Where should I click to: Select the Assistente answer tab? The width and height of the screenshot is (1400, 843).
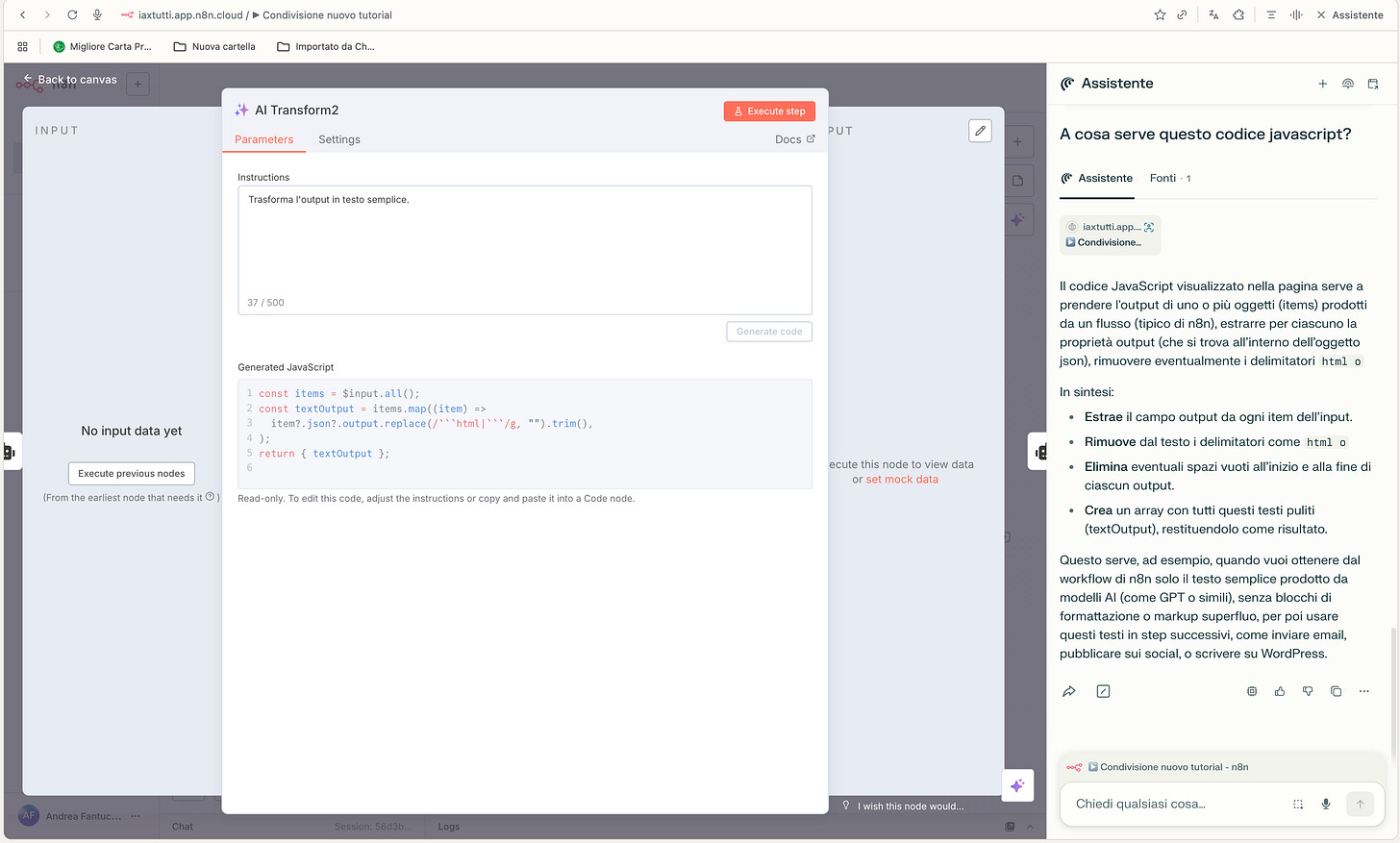point(1096,179)
